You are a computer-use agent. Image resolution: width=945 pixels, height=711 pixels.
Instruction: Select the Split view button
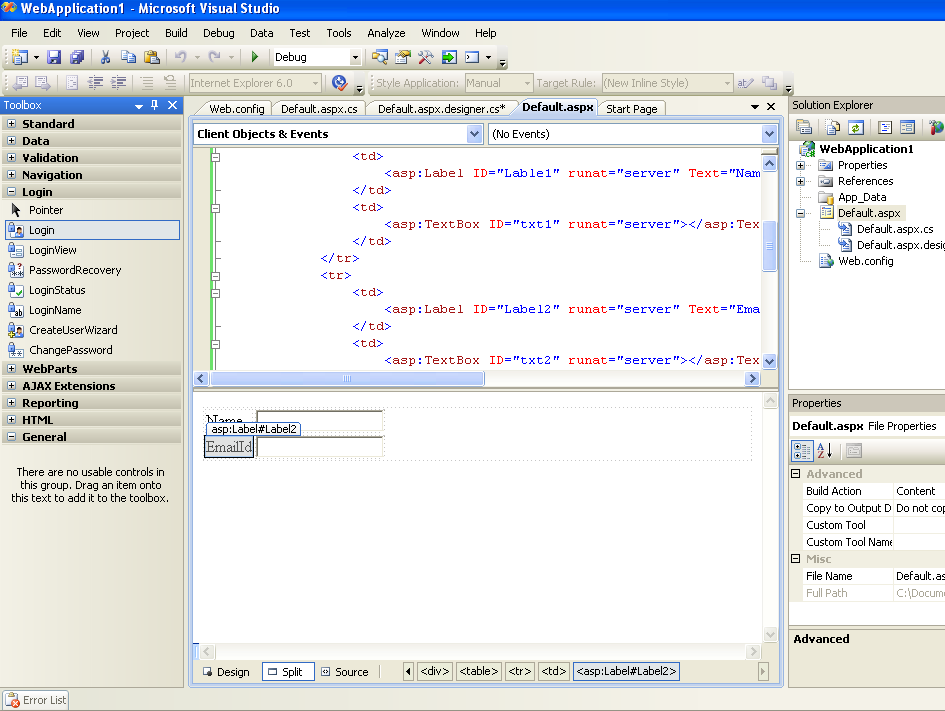point(288,672)
